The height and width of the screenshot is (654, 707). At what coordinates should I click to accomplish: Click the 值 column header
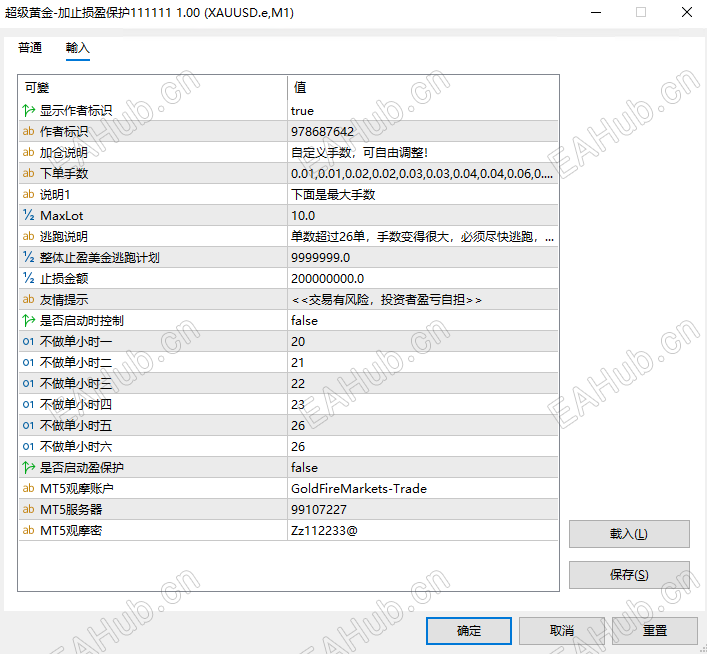click(423, 88)
